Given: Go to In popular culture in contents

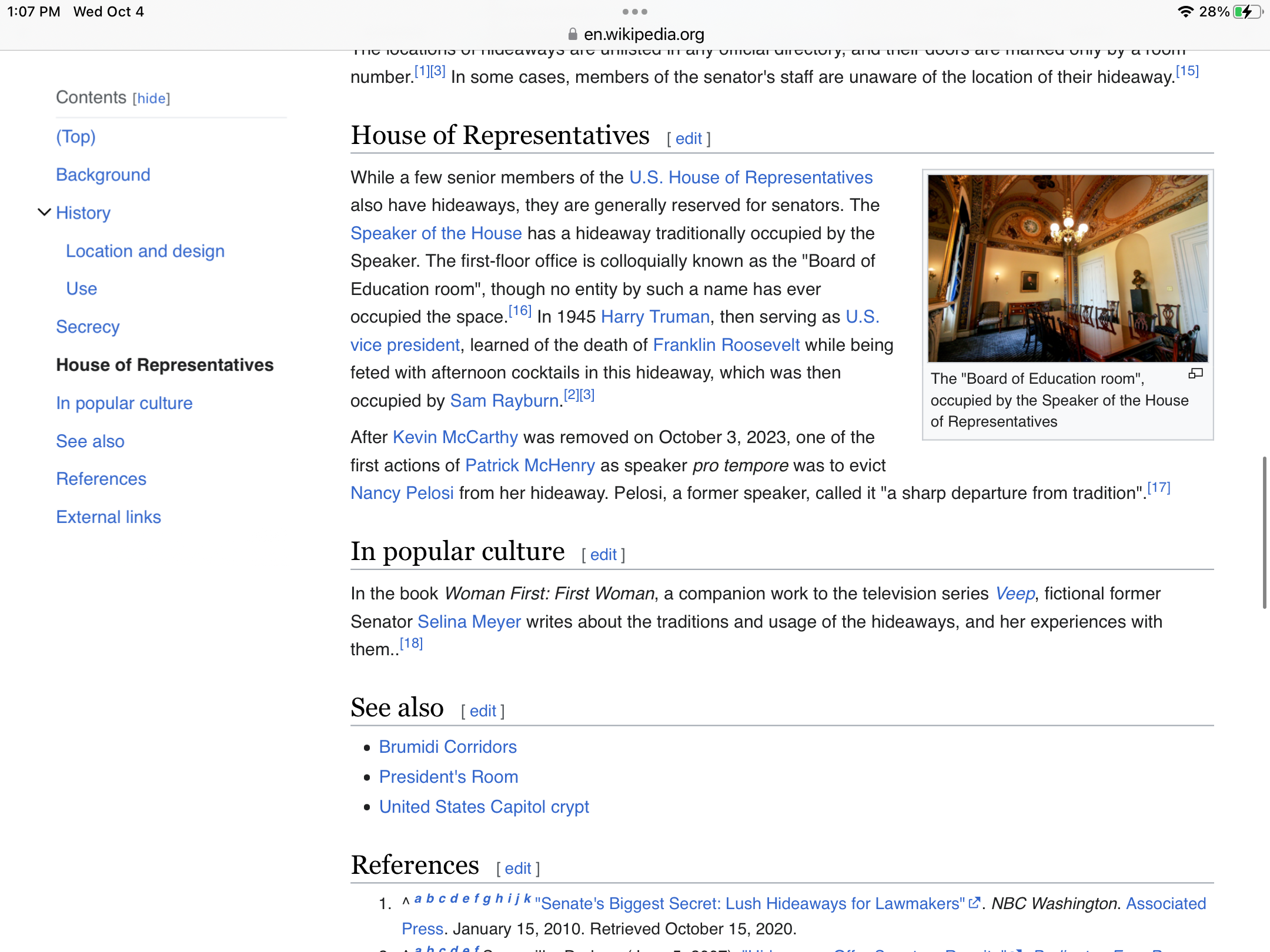Looking at the screenshot, I should (x=124, y=403).
